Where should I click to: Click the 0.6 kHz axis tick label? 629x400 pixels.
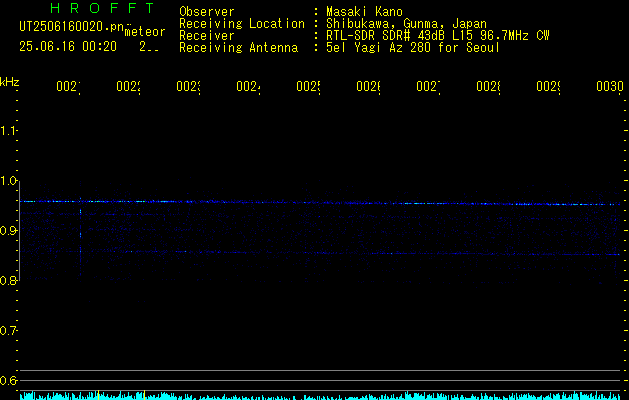[8, 380]
